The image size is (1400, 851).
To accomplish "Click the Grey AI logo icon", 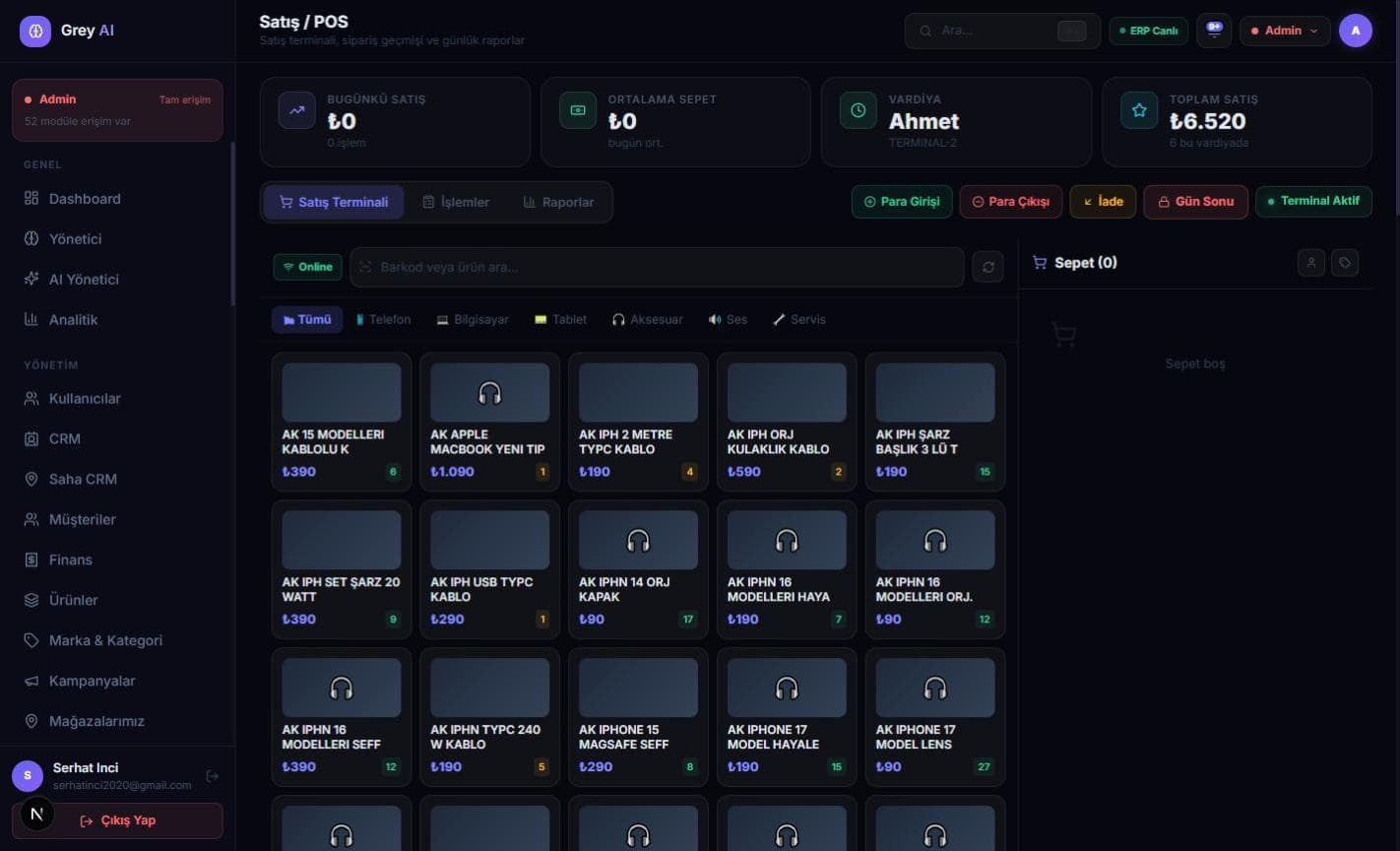I will pos(35,31).
